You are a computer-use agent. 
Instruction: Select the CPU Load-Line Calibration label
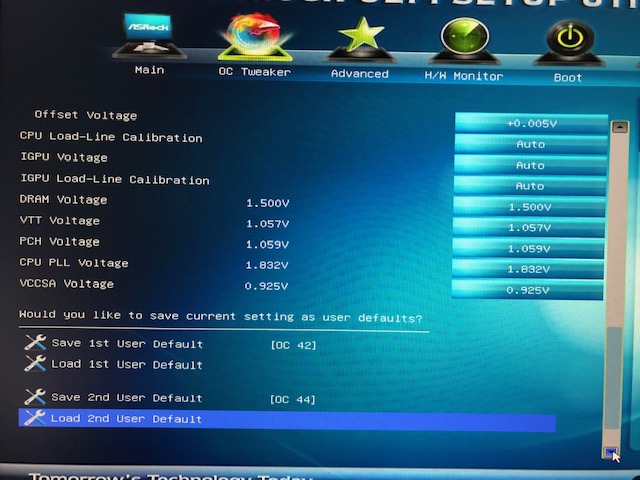[x=111, y=137]
